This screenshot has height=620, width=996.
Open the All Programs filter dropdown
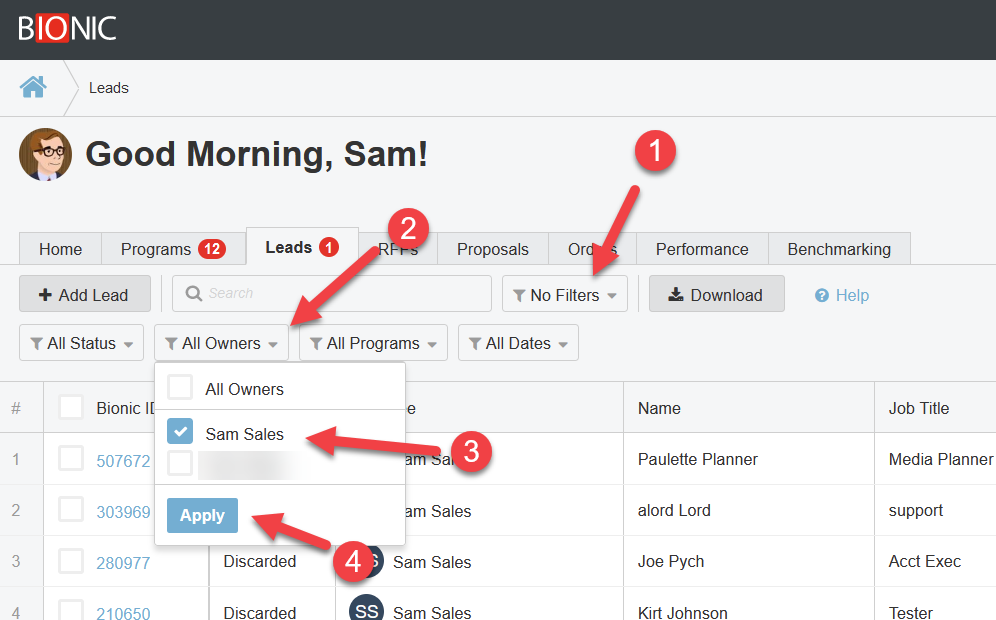[372, 343]
